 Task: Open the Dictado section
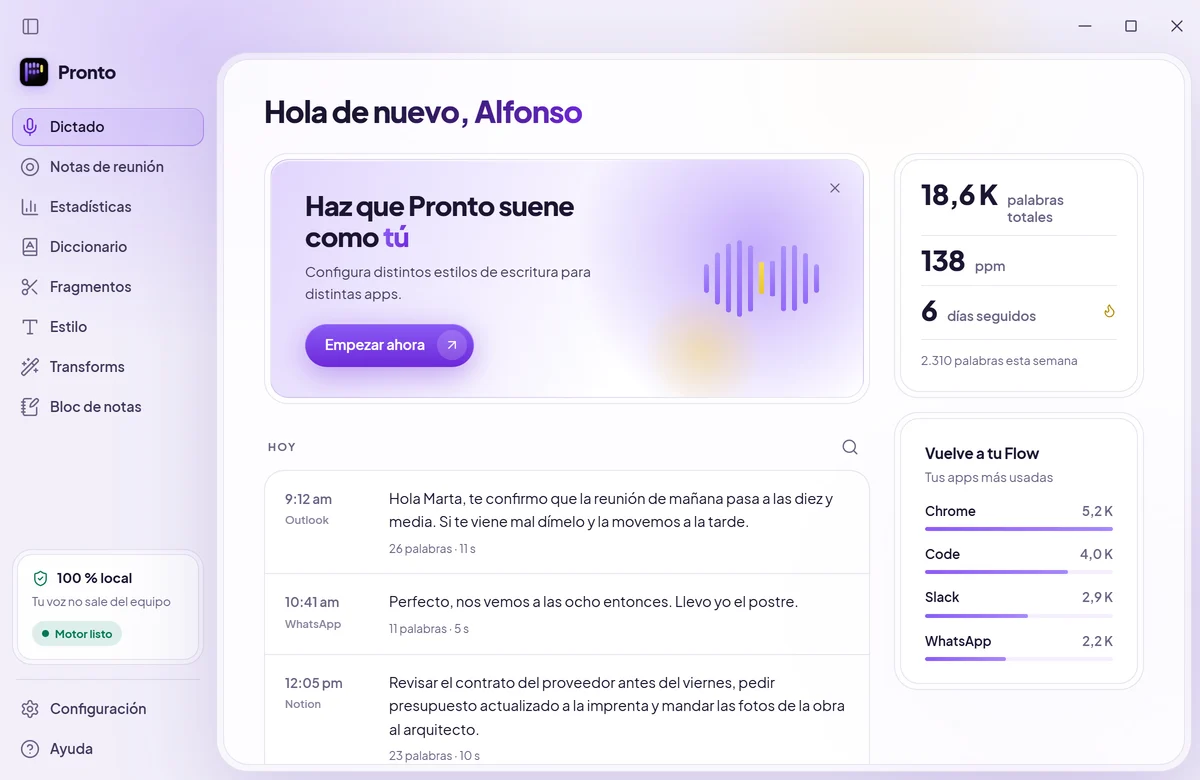pyautogui.click(x=108, y=127)
